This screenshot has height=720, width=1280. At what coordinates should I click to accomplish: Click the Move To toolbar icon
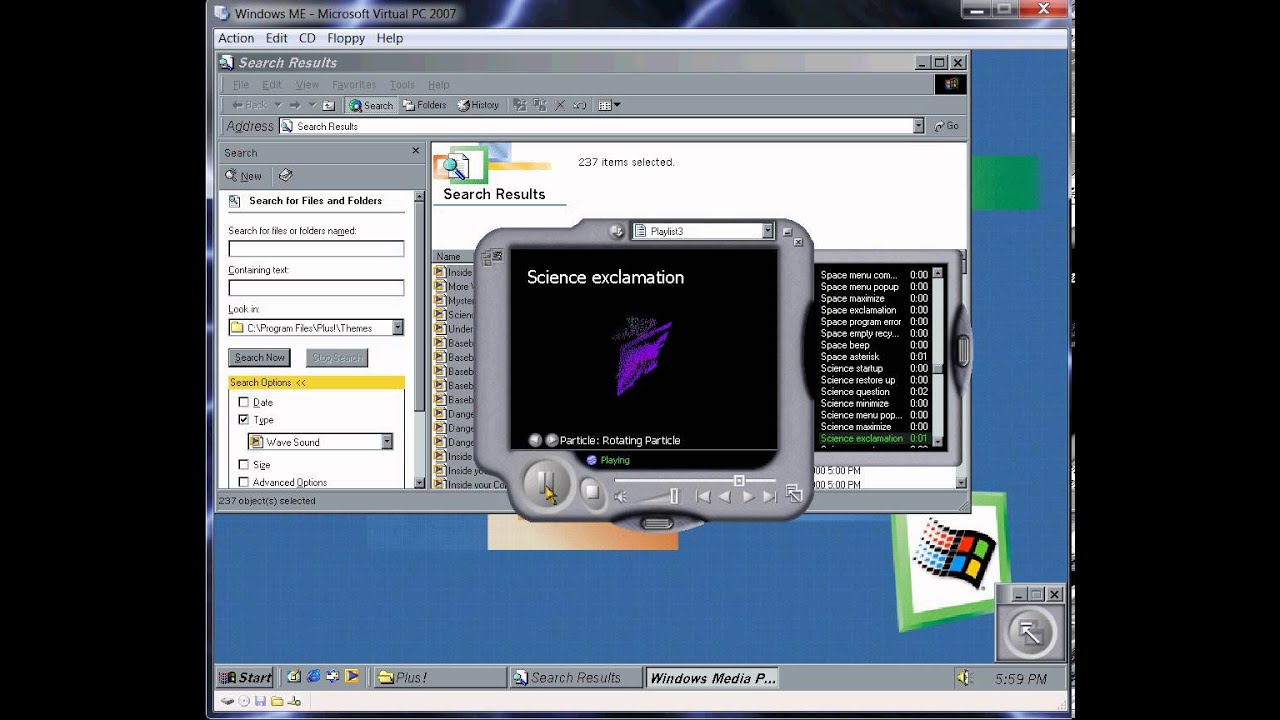point(520,105)
